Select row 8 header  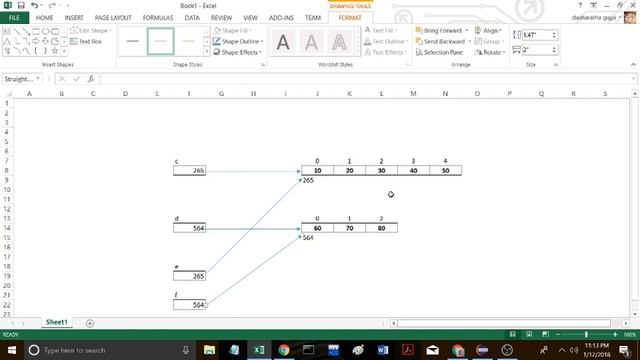click(7, 171)
